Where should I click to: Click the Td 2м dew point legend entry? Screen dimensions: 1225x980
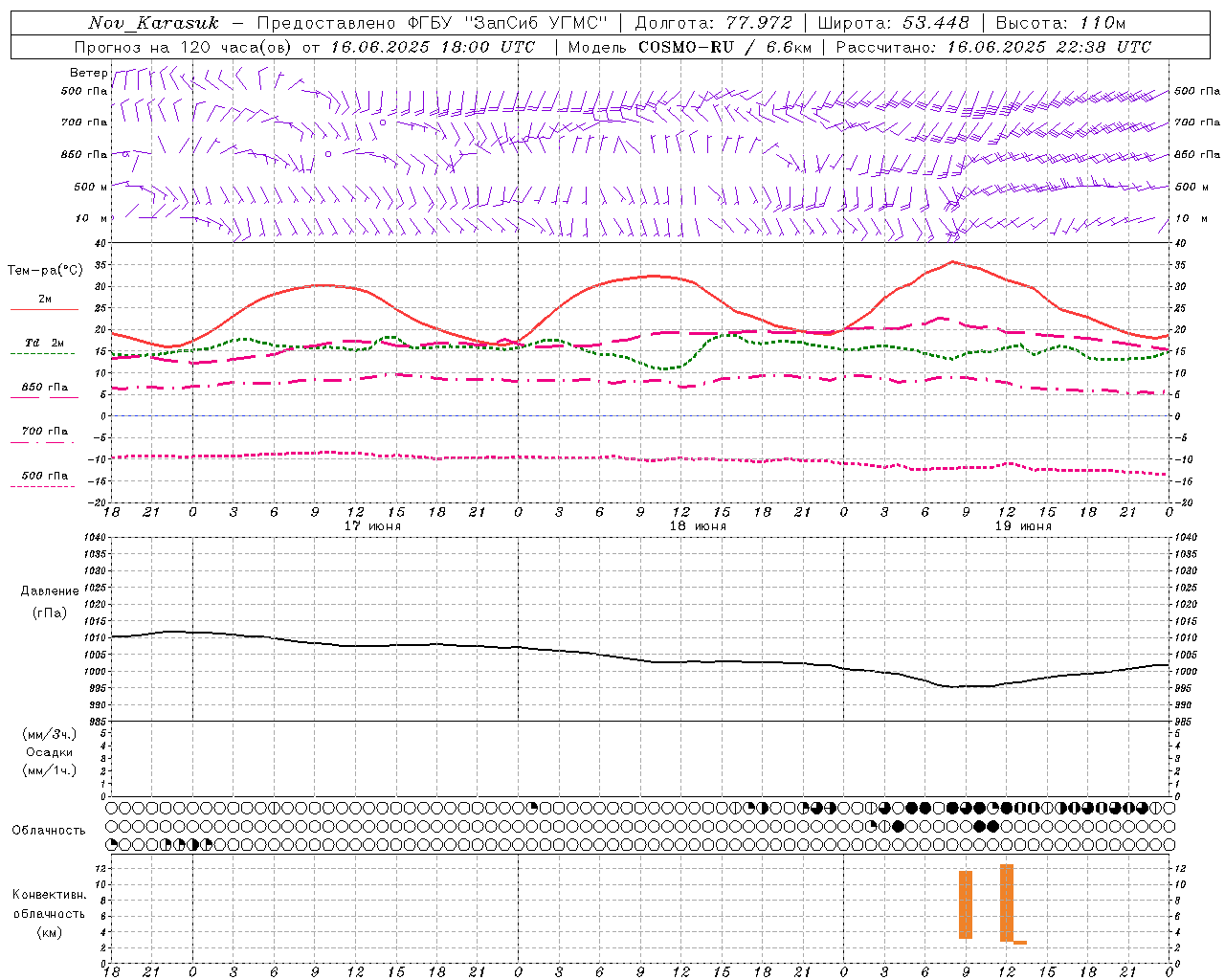click(x=45, y=343)
